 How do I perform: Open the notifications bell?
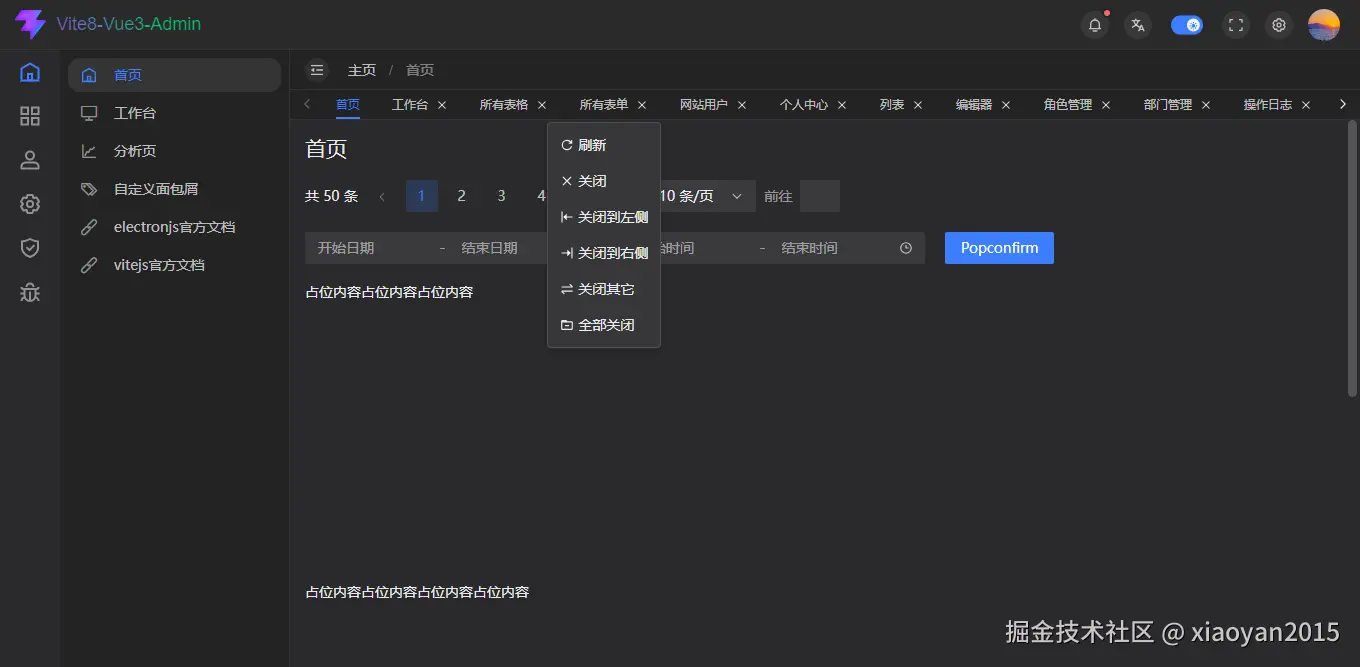[1095, 25]
